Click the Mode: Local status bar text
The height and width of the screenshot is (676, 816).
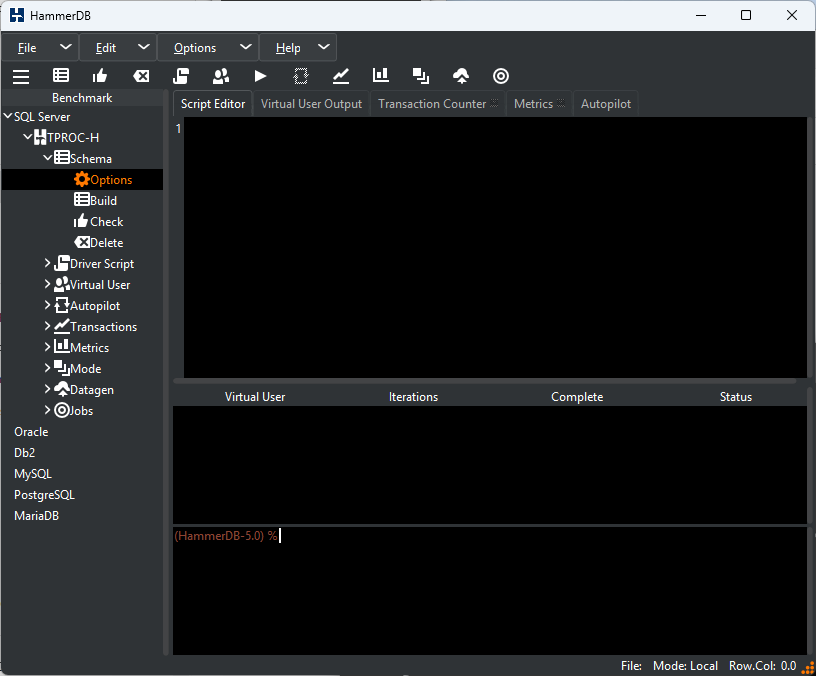tap(685, 666)
